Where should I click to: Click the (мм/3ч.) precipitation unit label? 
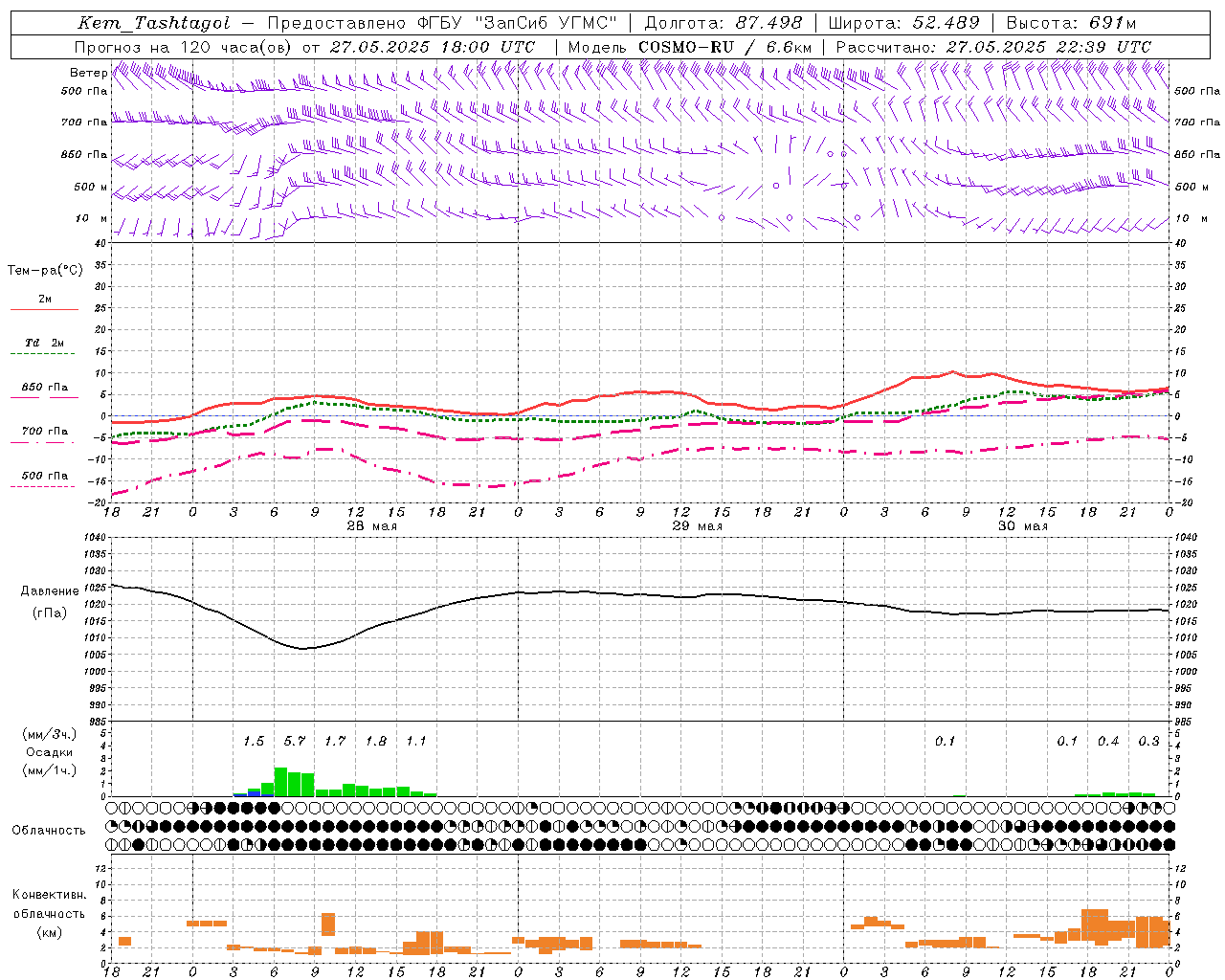[50, 734]
